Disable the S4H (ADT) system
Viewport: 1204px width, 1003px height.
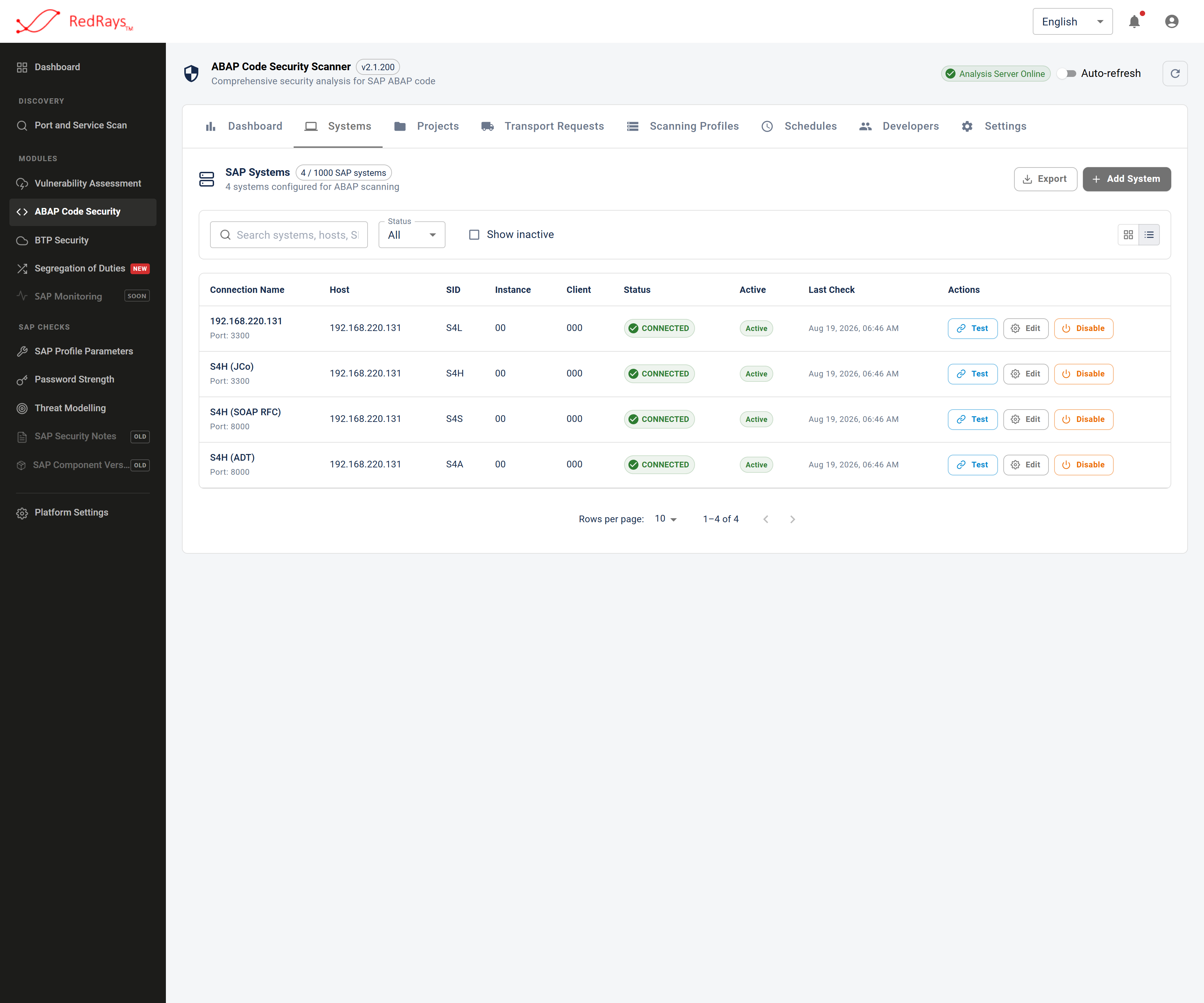point(1084,465)
